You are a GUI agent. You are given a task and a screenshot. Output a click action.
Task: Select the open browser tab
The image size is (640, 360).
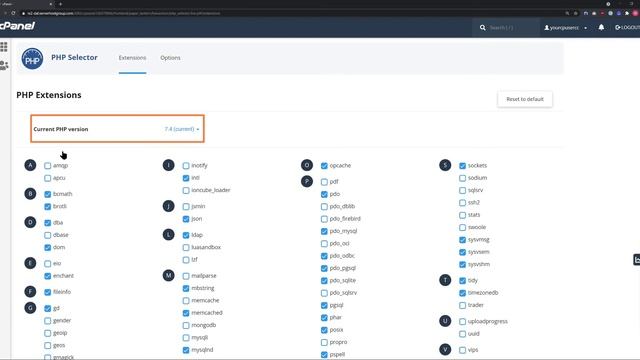coord(27,4)
